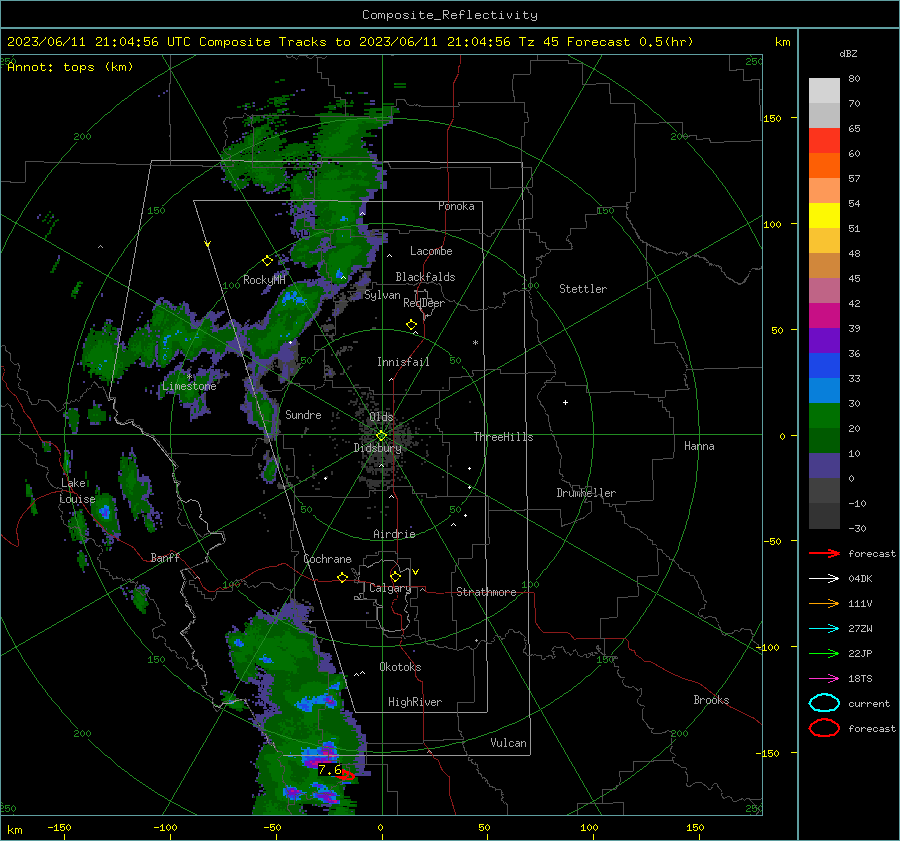Click the red forecast arrow legend icon
900x841 pixels.
point(824,553)
